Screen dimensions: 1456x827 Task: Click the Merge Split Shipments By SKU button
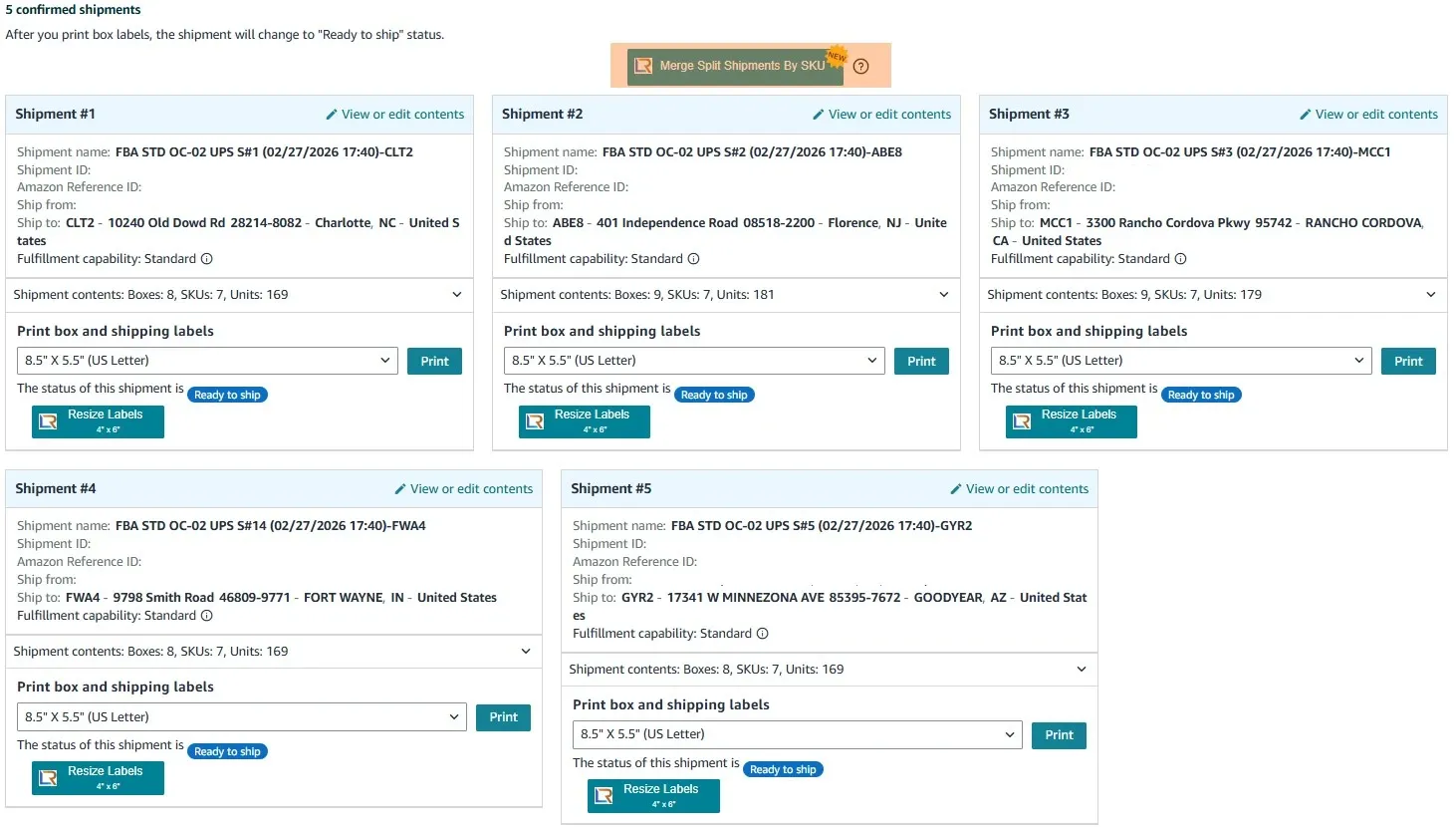(737, 66)
